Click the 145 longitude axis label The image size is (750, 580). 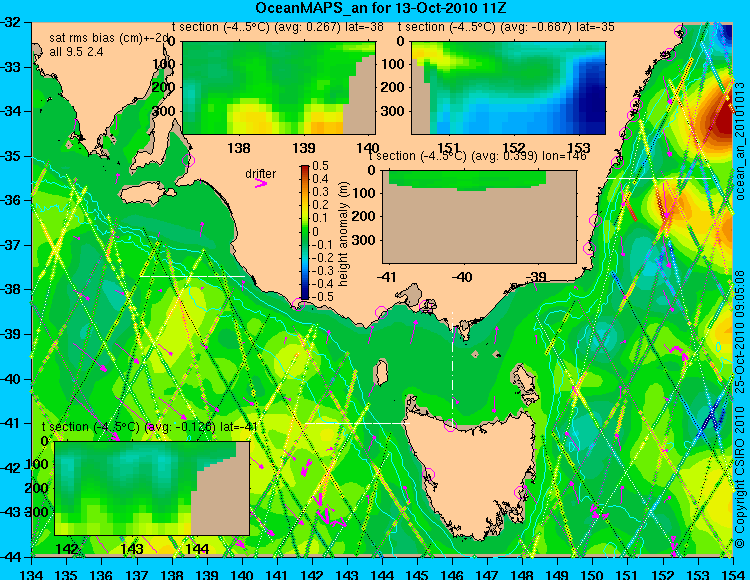[x=418, y=574]
